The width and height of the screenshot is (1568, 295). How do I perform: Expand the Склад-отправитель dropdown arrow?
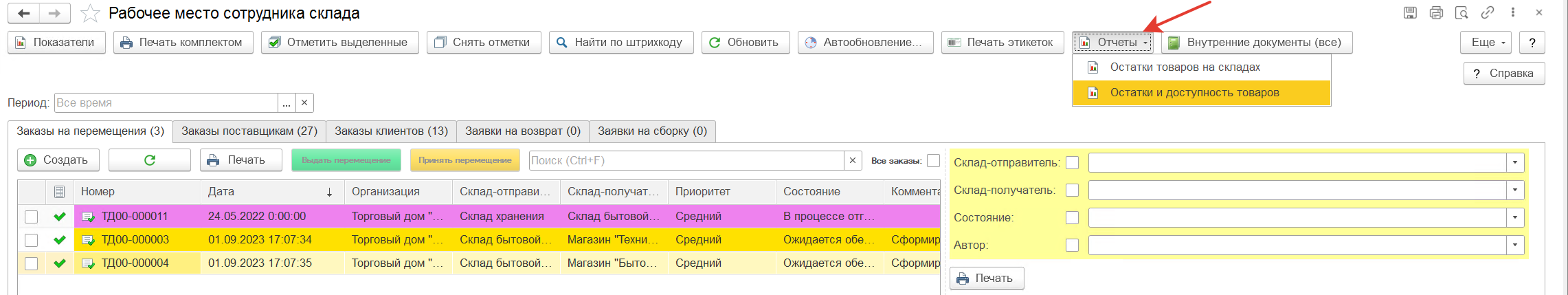[1515, 163]
